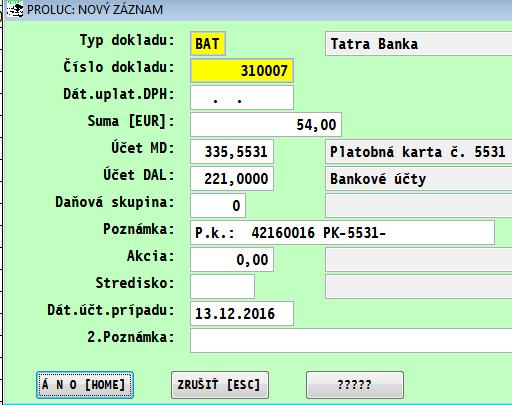Click the Číslo dokladu field 310007
The height and width of the screenshot is (405, 512).
pyautogui.click(x=242, y=70)
